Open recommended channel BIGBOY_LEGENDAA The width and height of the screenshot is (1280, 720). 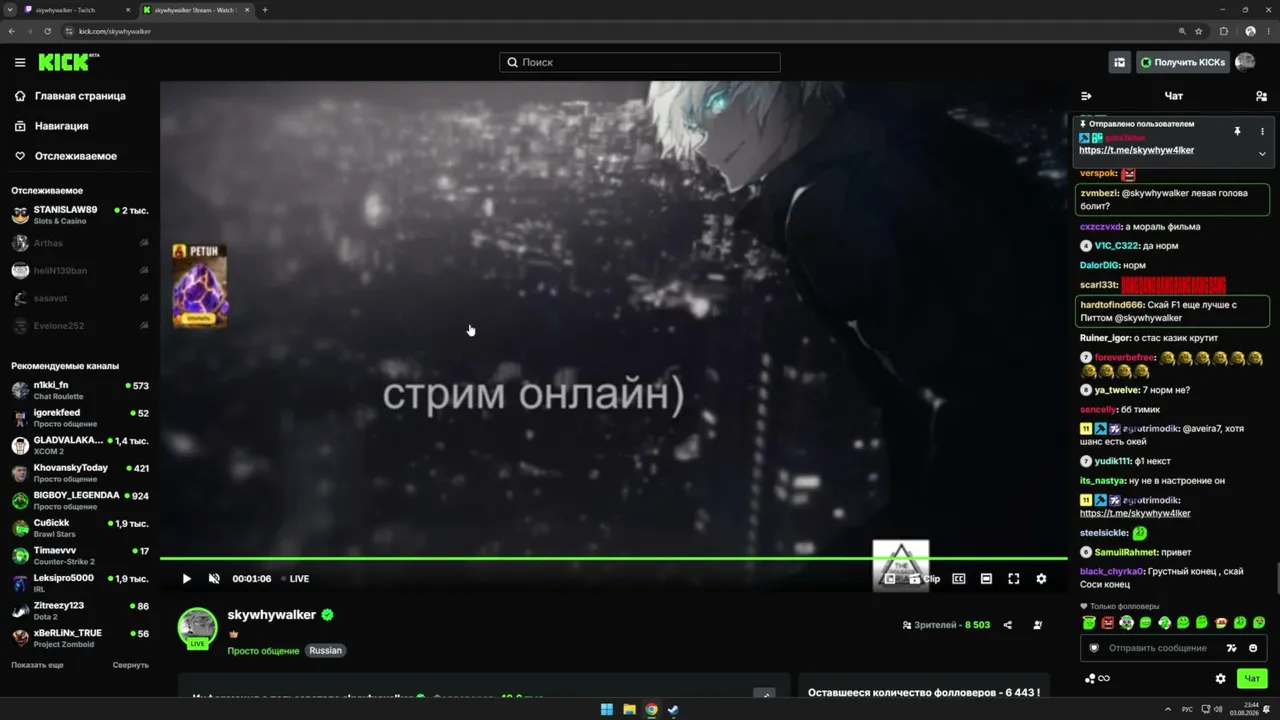80,500
